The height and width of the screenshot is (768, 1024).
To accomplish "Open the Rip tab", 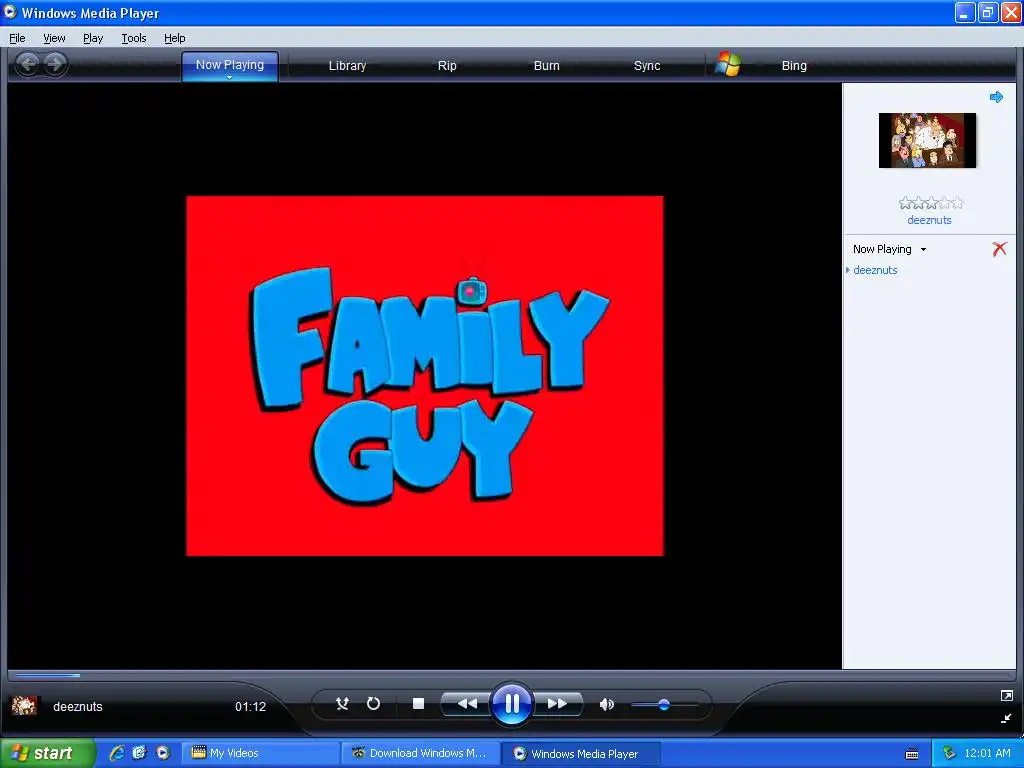I will (x=447, y=65).
